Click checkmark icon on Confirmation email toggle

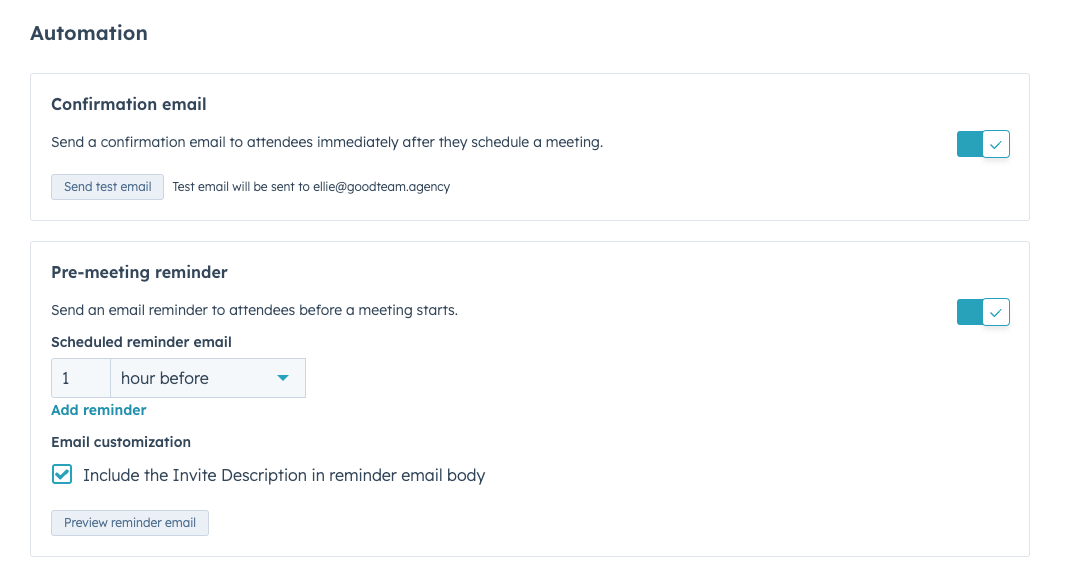point(996,144)
